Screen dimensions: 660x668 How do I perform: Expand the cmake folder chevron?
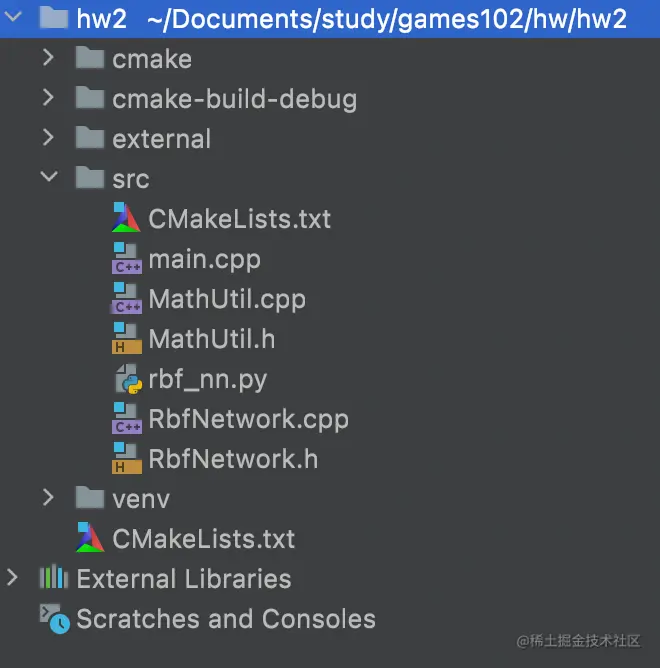[49, 57]
